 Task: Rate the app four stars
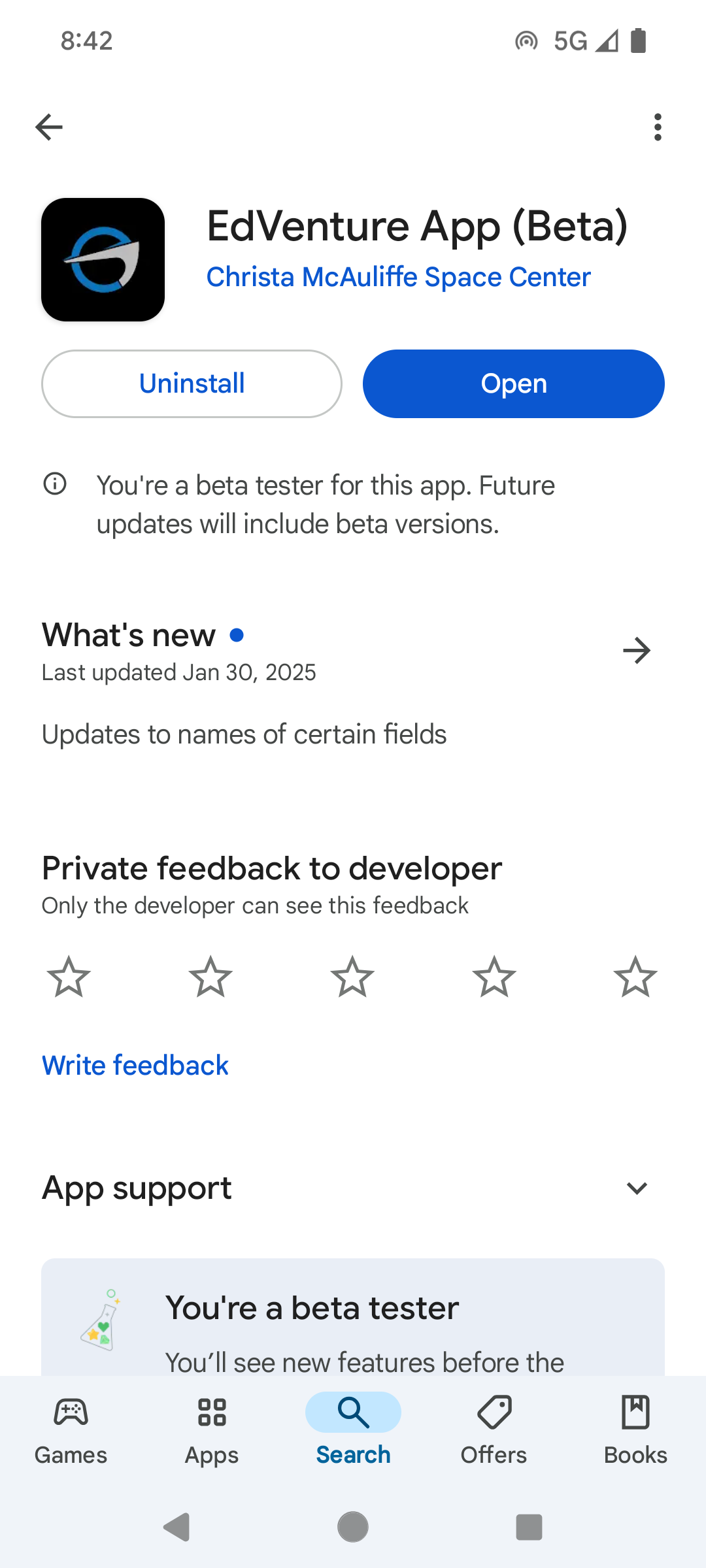[494, 977]
